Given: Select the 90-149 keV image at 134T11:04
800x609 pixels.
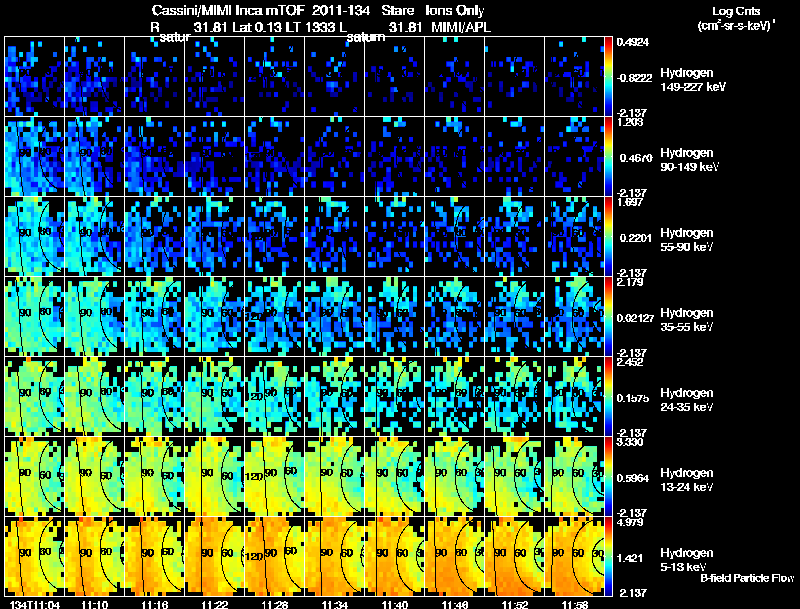Looking at the screenshot, I should (x=35, y=157).
